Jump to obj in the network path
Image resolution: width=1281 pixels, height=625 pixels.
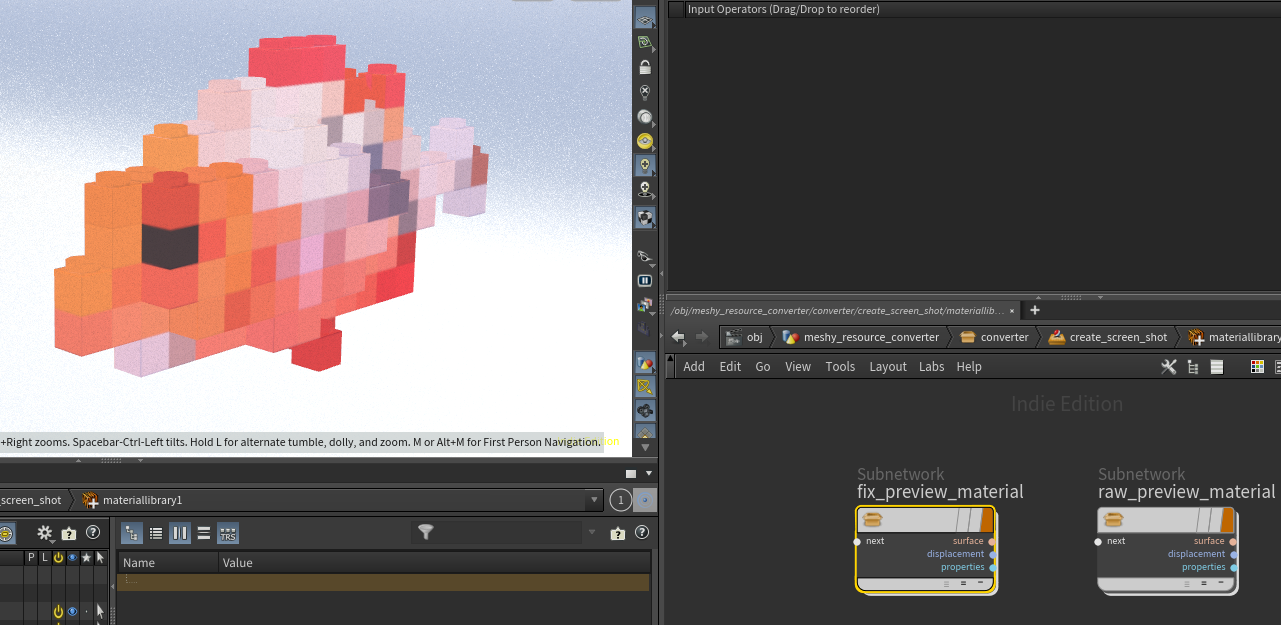click(x=745, y=337)
